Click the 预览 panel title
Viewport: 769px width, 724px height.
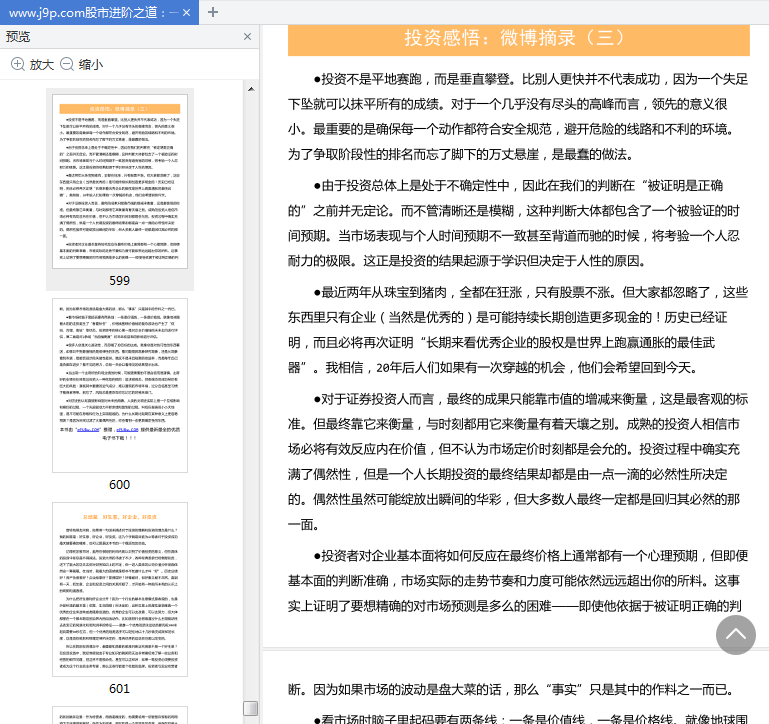(x=18, y=37)
